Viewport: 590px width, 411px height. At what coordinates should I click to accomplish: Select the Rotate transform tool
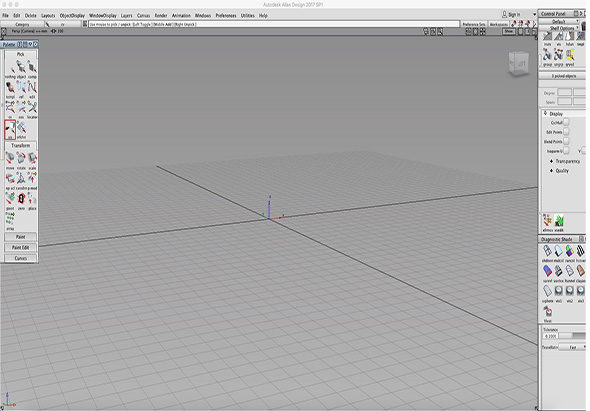(x=21, y=161)
